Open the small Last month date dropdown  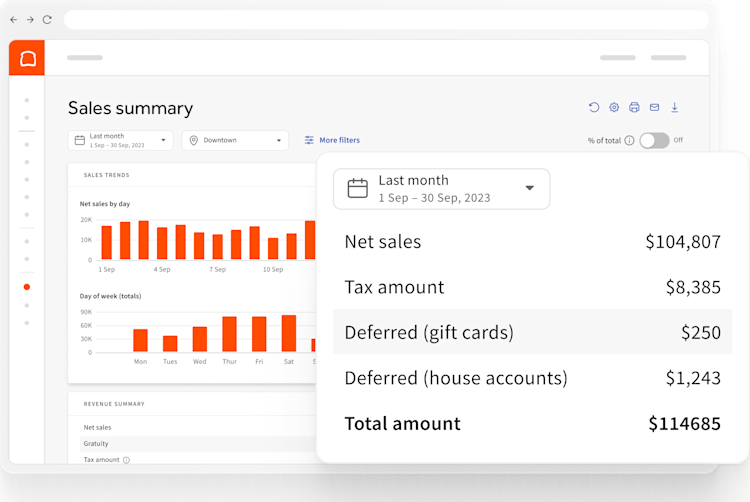coord(121,141)
